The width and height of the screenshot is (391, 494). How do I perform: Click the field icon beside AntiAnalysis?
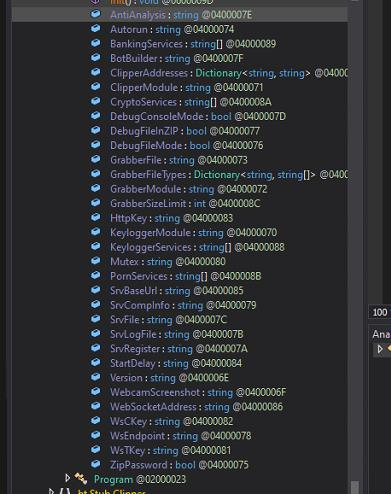point(96,14)
